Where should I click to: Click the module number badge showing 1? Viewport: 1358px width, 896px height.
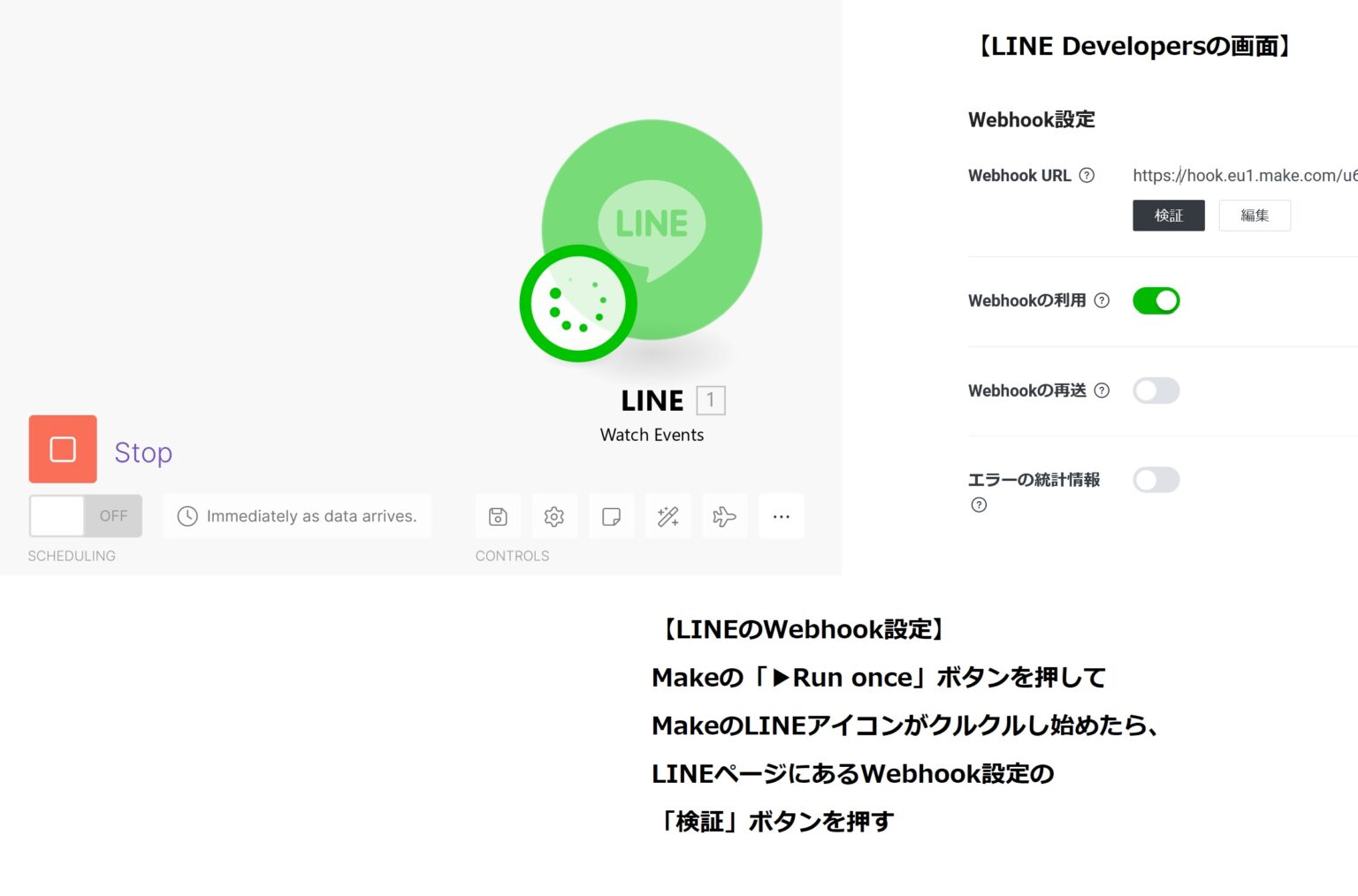point(710,399)
